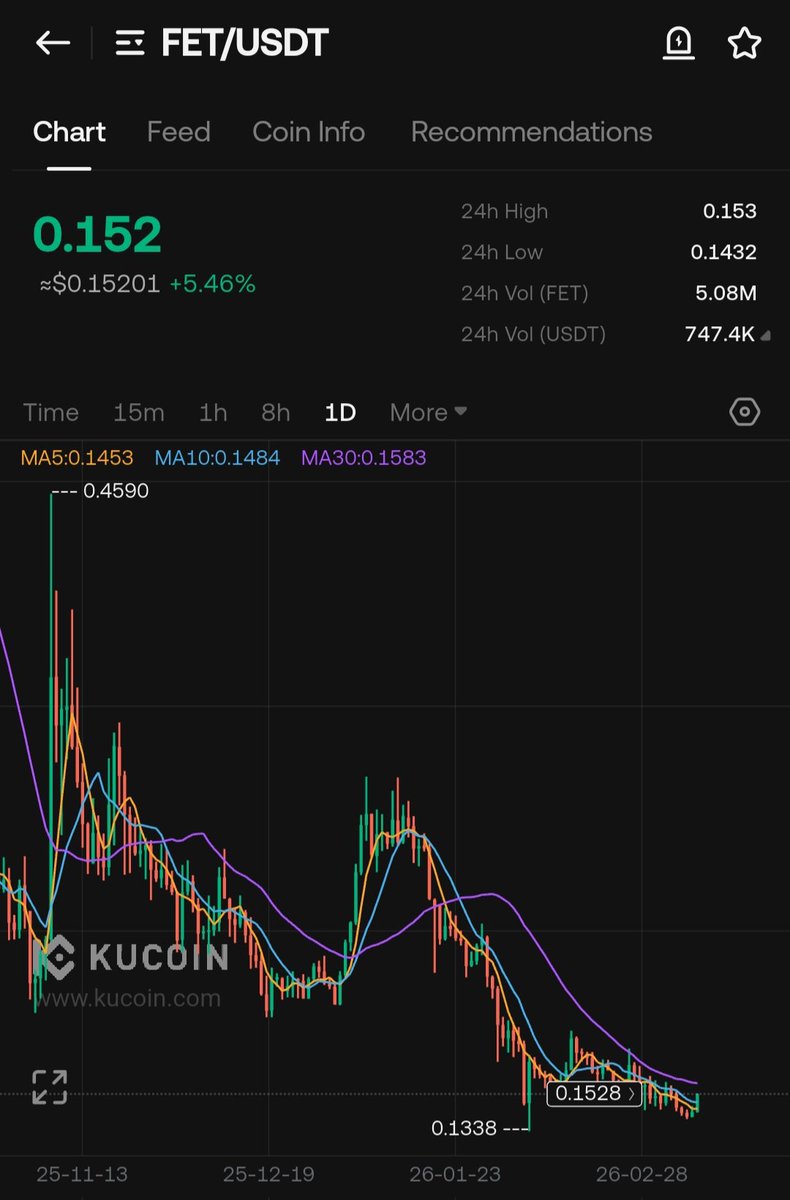The image size is (790, 1200).
Task: Open the Coin Info tab
Action: 308,132
